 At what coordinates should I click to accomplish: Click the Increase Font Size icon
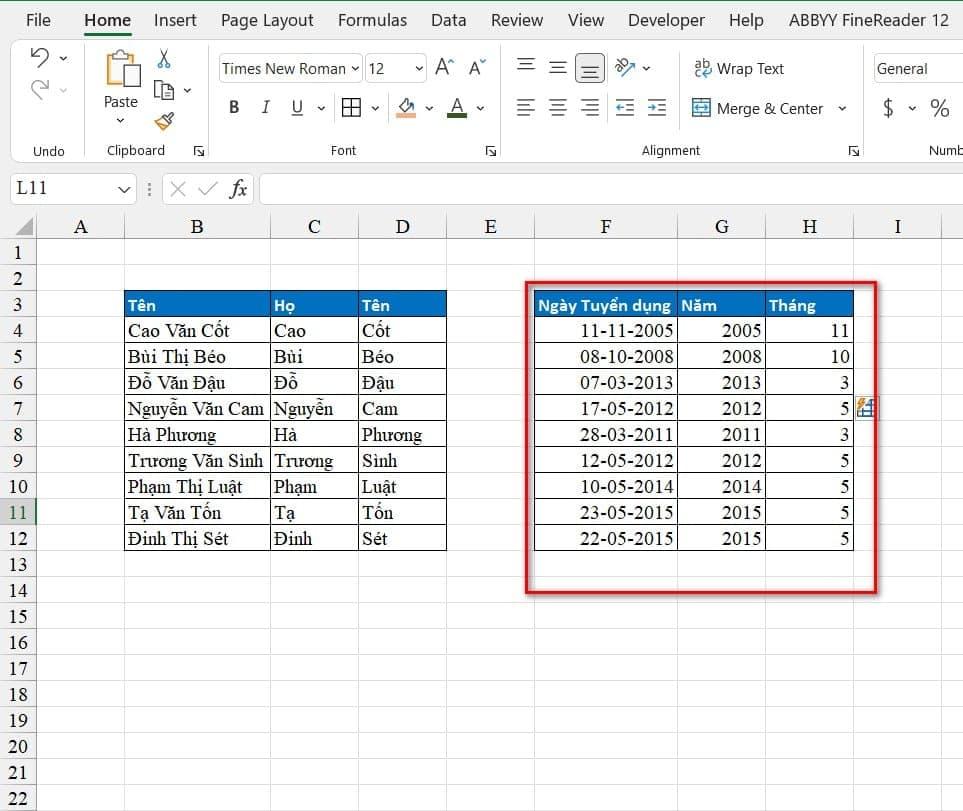(447, 68)
